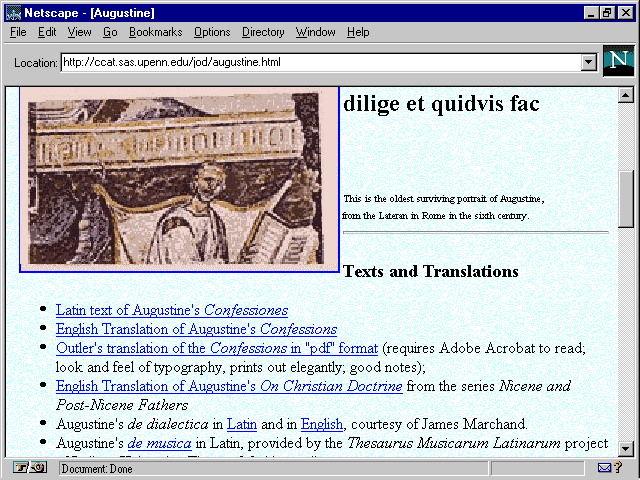
Task: Click the vertical scrollbar thumb
Action: pos(626,200)
